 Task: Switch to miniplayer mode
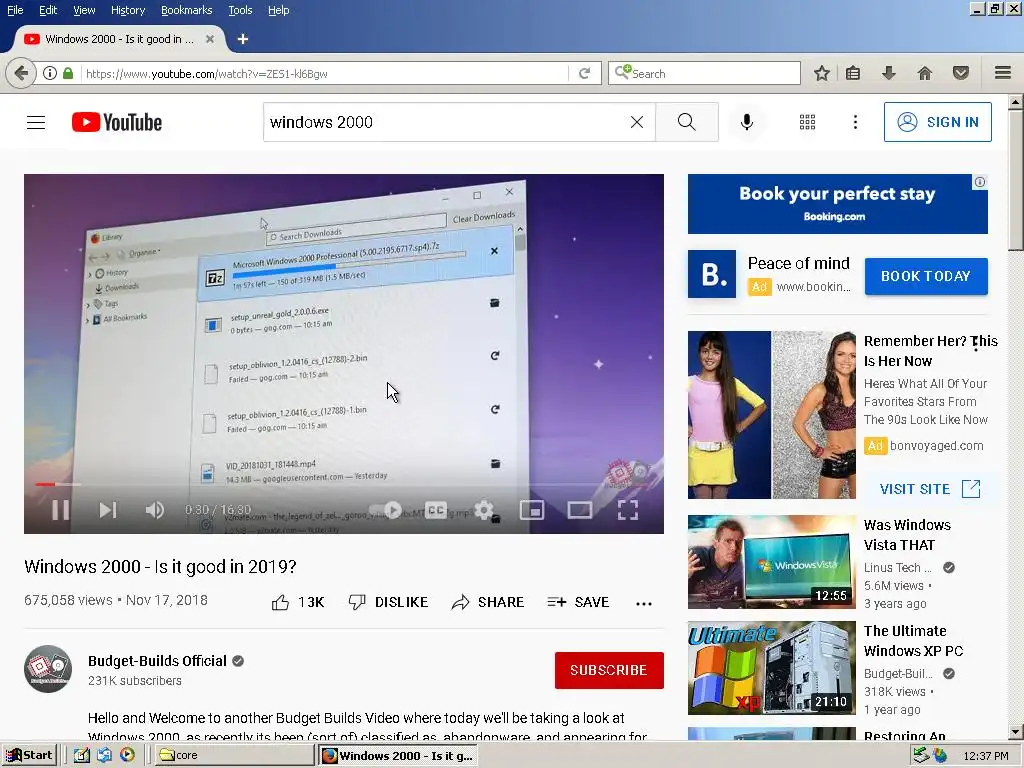pyautogui.click(x=532, y=510)
